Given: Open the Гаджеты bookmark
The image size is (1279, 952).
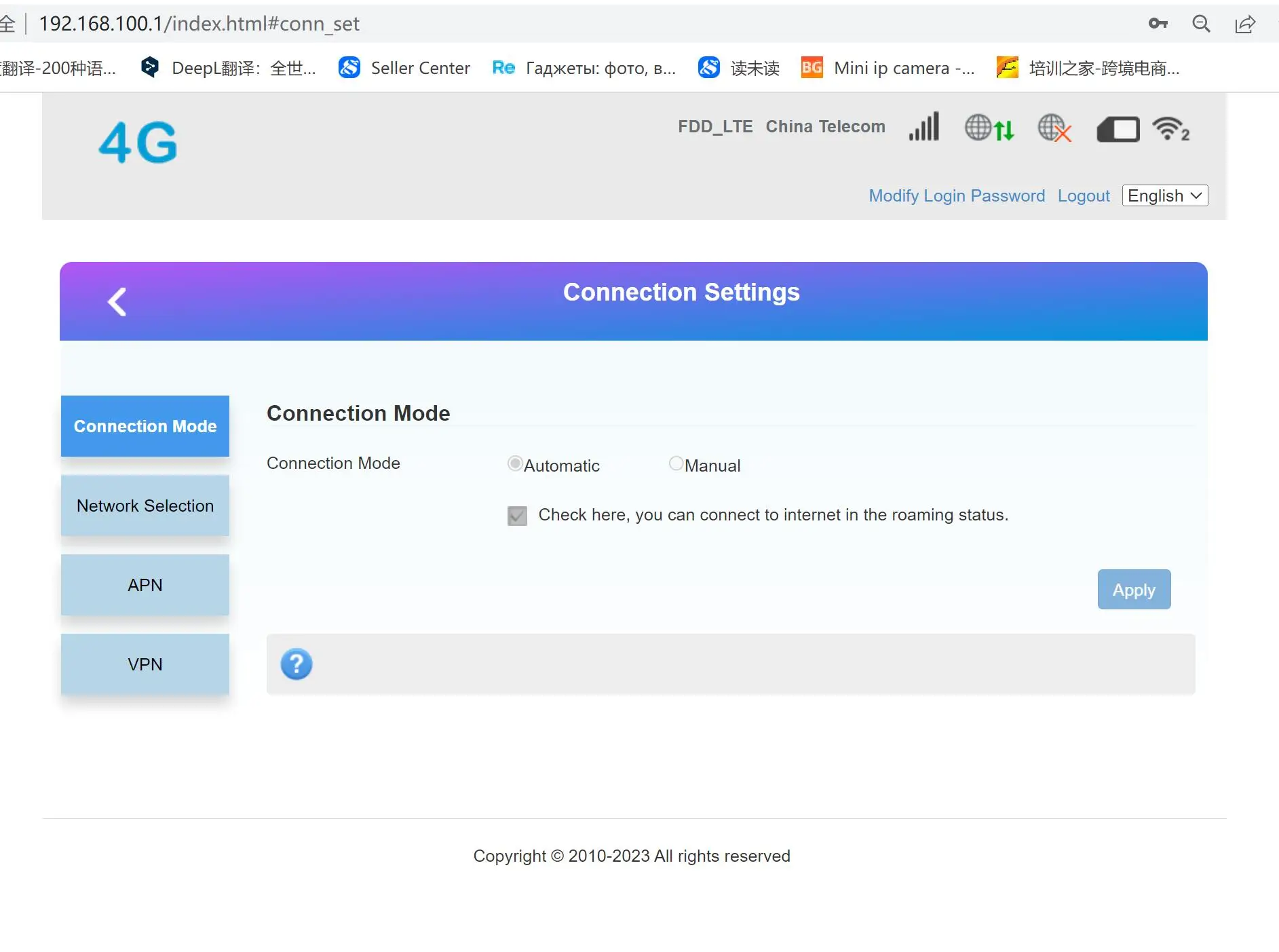Looking at the screenshot, I should tap(584, 68).
